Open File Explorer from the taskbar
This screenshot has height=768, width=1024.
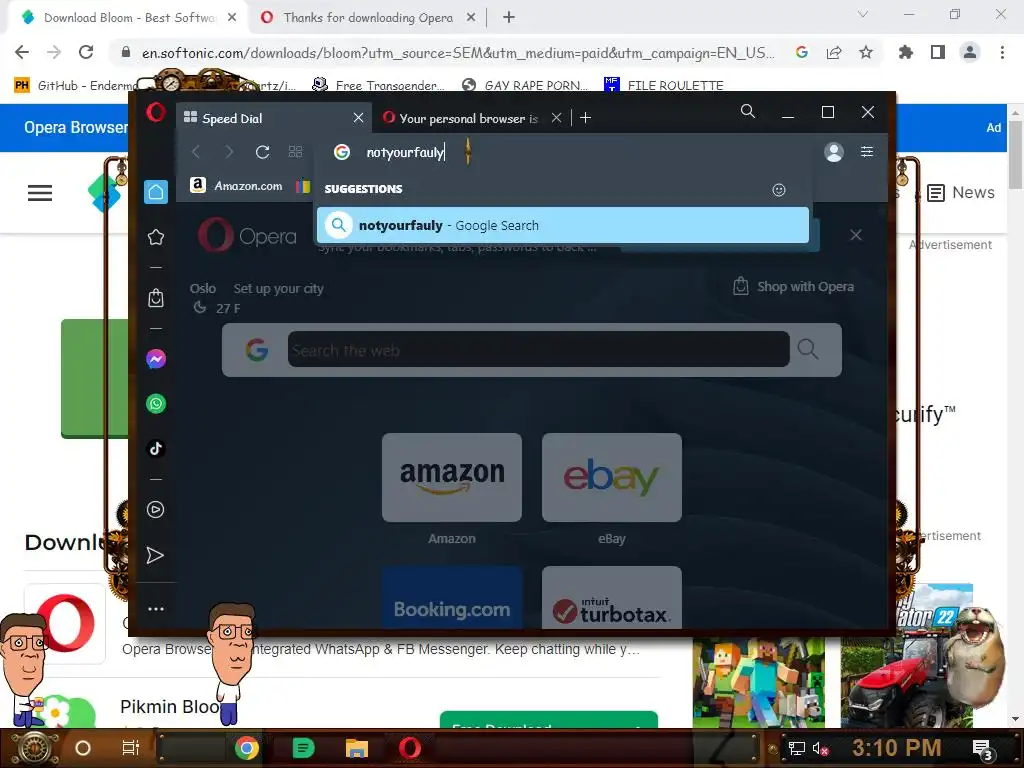(357, 748)
